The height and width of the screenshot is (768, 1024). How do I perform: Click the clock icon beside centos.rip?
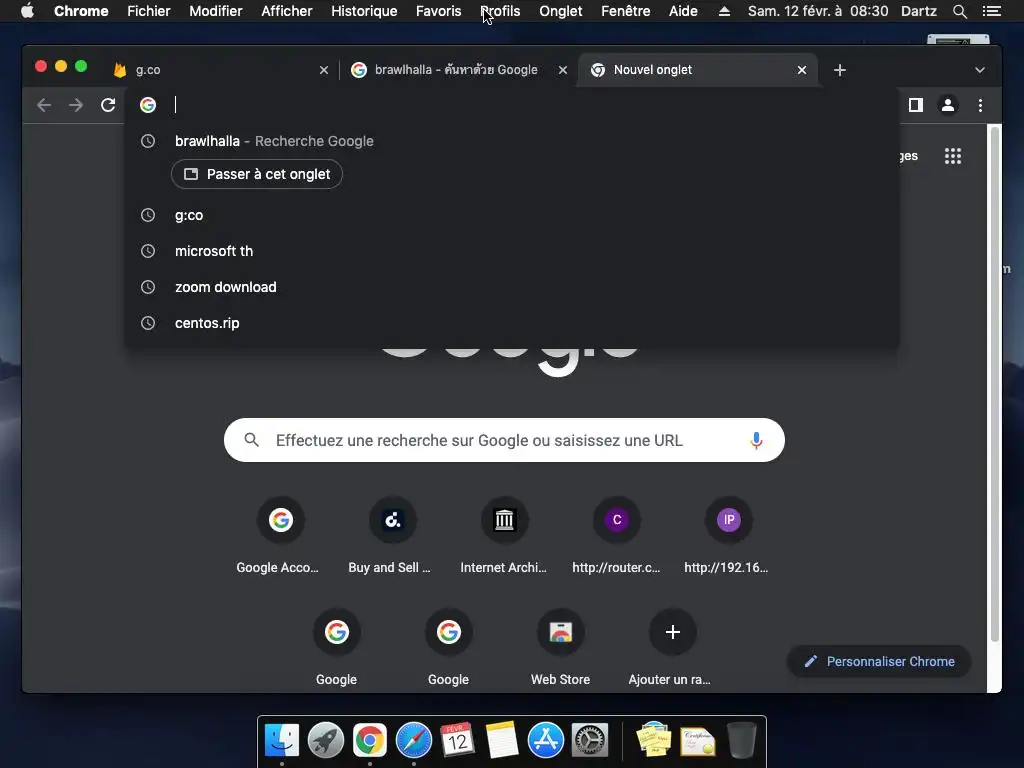coord(148,323)
